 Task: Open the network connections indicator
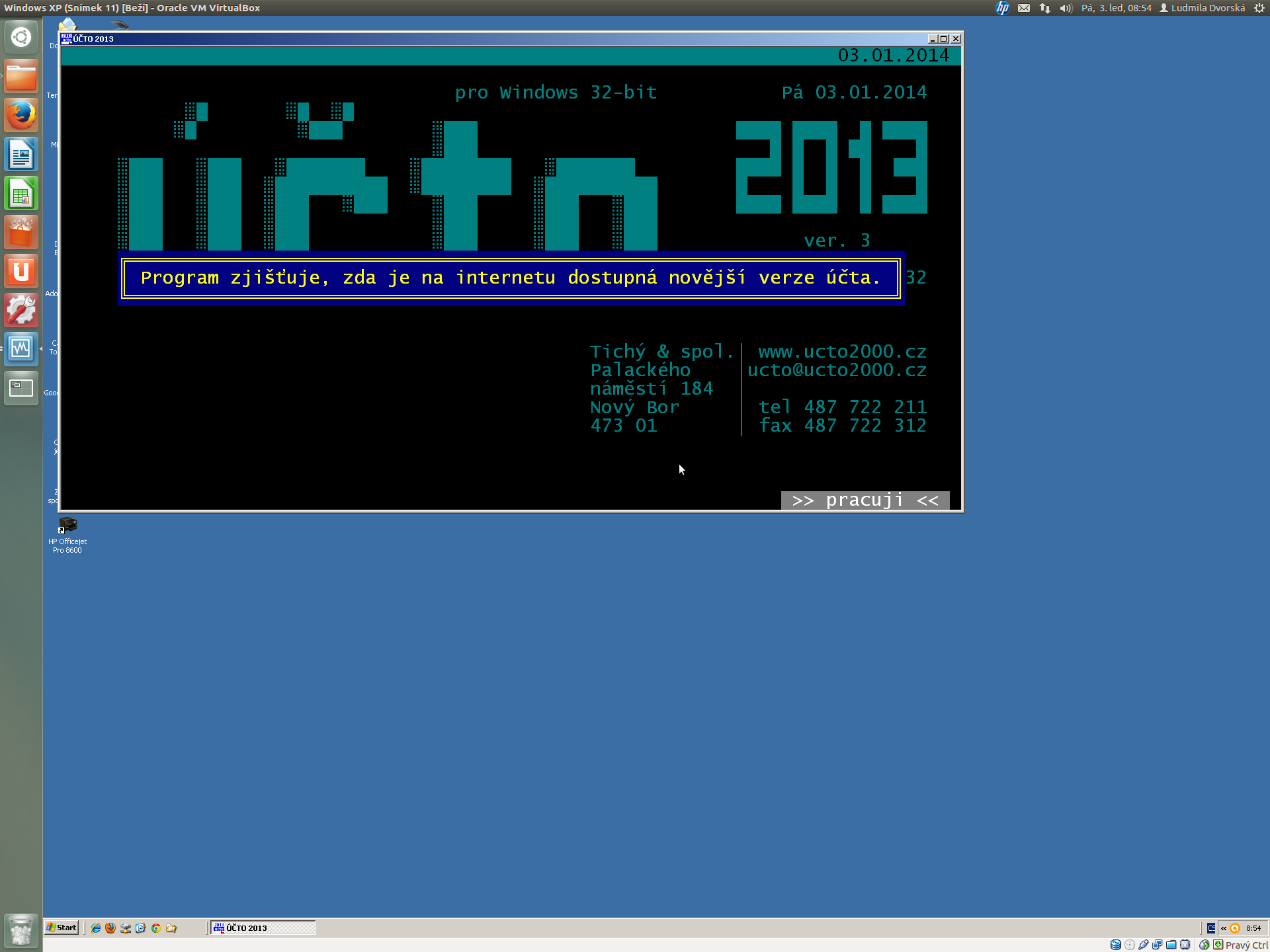click(x=1045, y=8)
